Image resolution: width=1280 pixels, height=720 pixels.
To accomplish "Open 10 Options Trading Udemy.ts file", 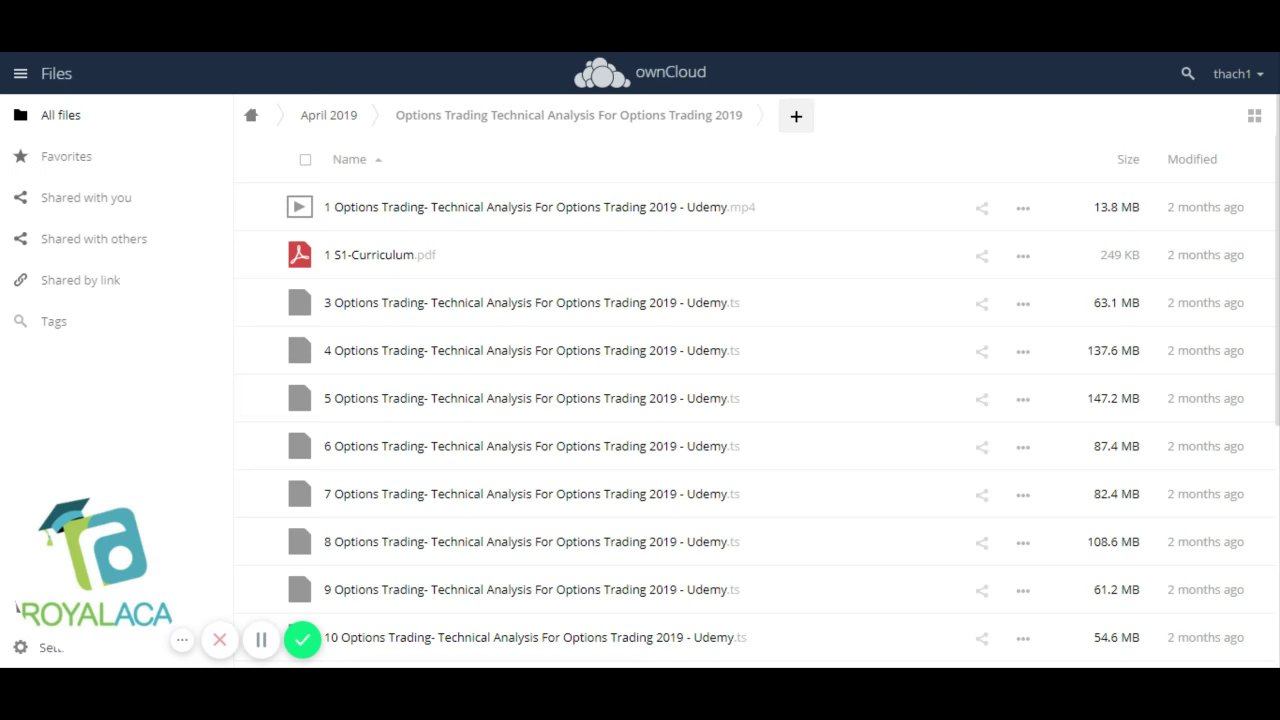I will pos(535,637).
